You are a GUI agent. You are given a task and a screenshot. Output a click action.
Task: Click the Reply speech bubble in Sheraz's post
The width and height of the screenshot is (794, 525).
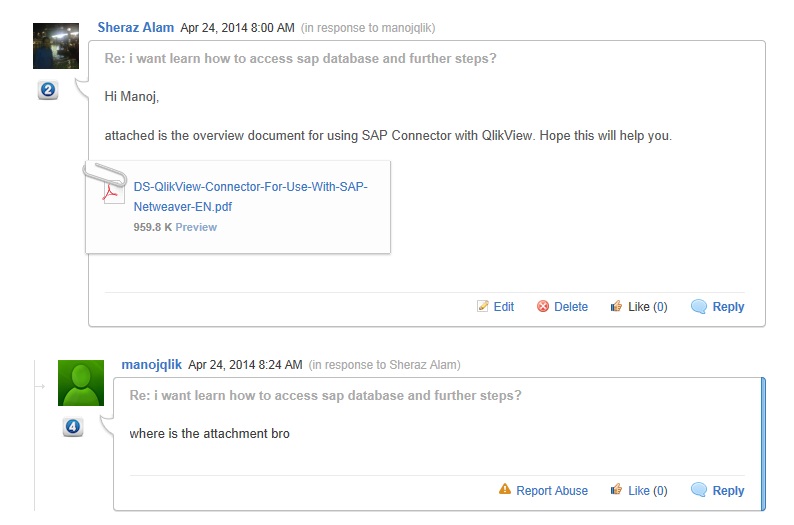click(699, 307)
